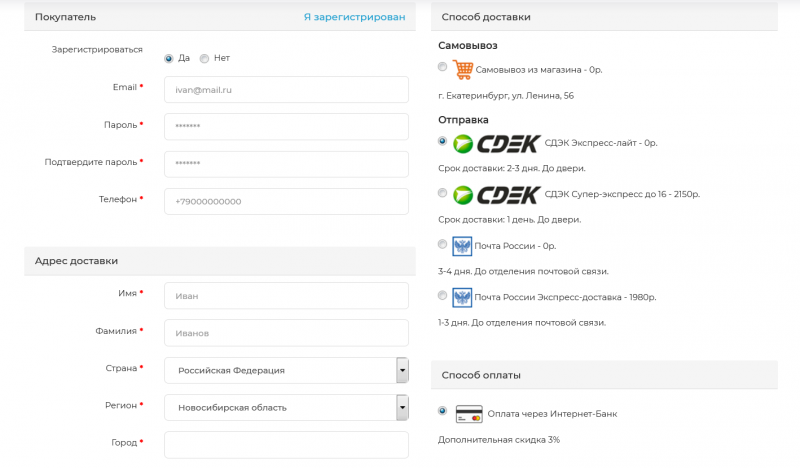Select 'Оплата через Интернет-Банк' radio button
The height and width of the screenshot is (468, 800).
pos(443,410)
